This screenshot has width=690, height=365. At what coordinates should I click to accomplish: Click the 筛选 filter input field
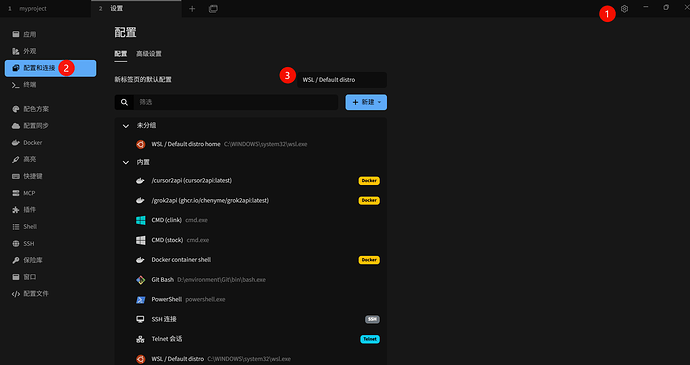point(235,102)
